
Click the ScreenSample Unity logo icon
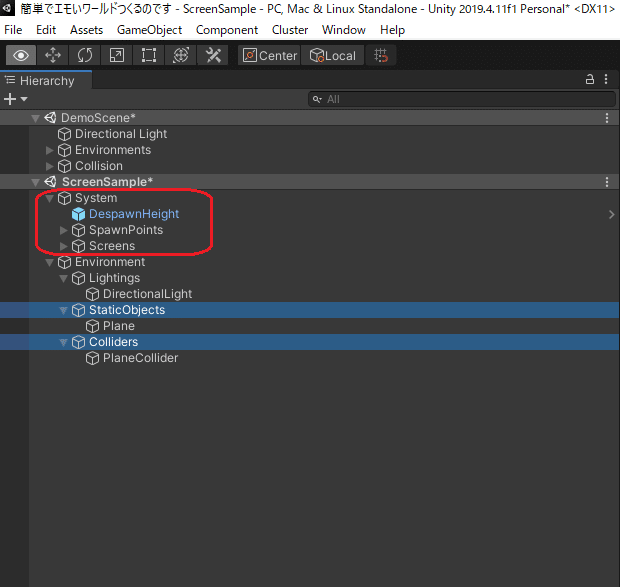coord(50,181)
